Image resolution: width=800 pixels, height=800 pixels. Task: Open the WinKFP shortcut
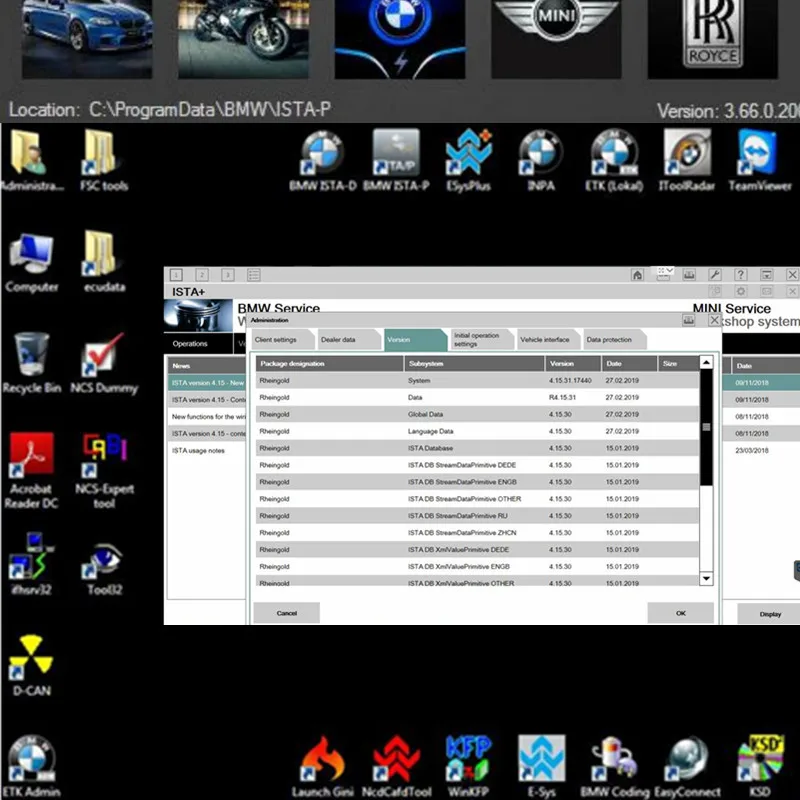click(x=468, y=766)
